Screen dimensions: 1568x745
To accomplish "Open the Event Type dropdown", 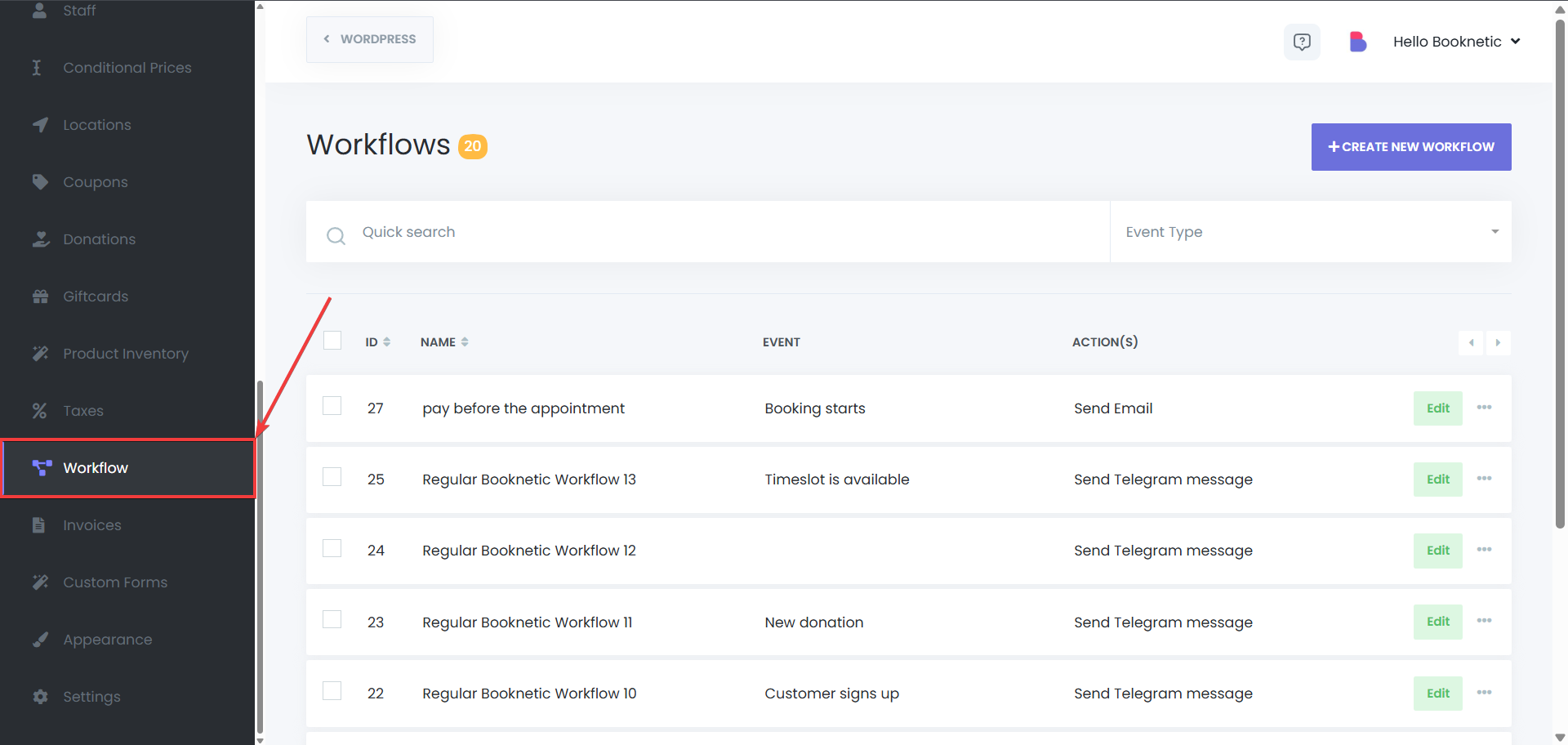I will 1311,232.
